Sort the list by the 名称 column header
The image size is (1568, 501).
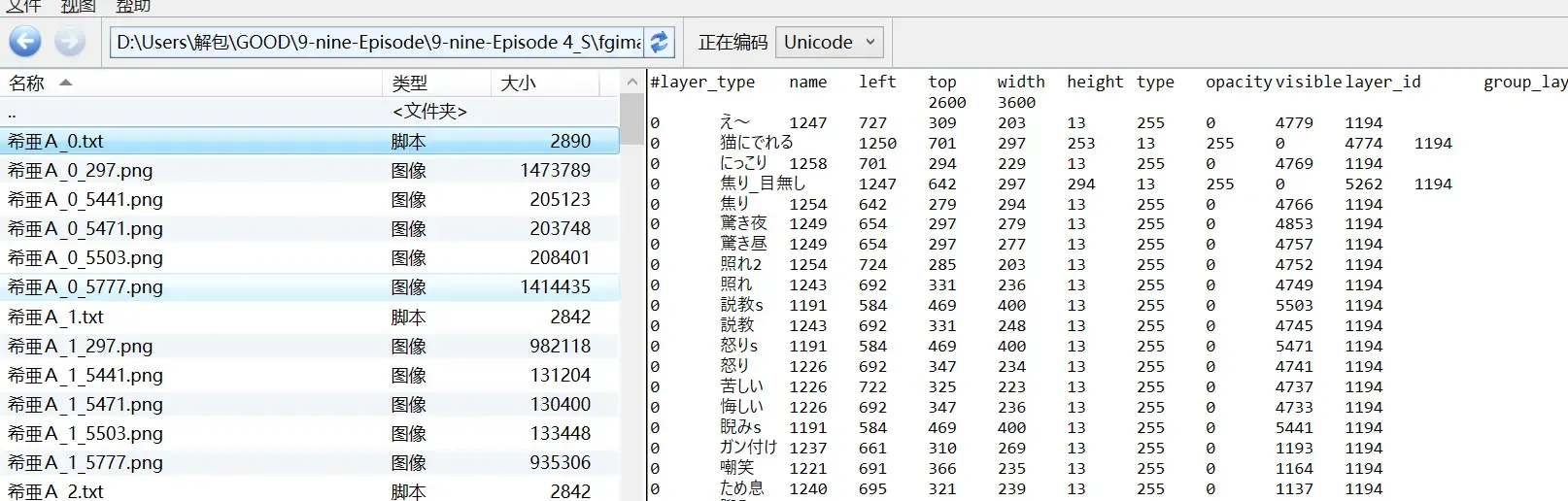[192, 83]
